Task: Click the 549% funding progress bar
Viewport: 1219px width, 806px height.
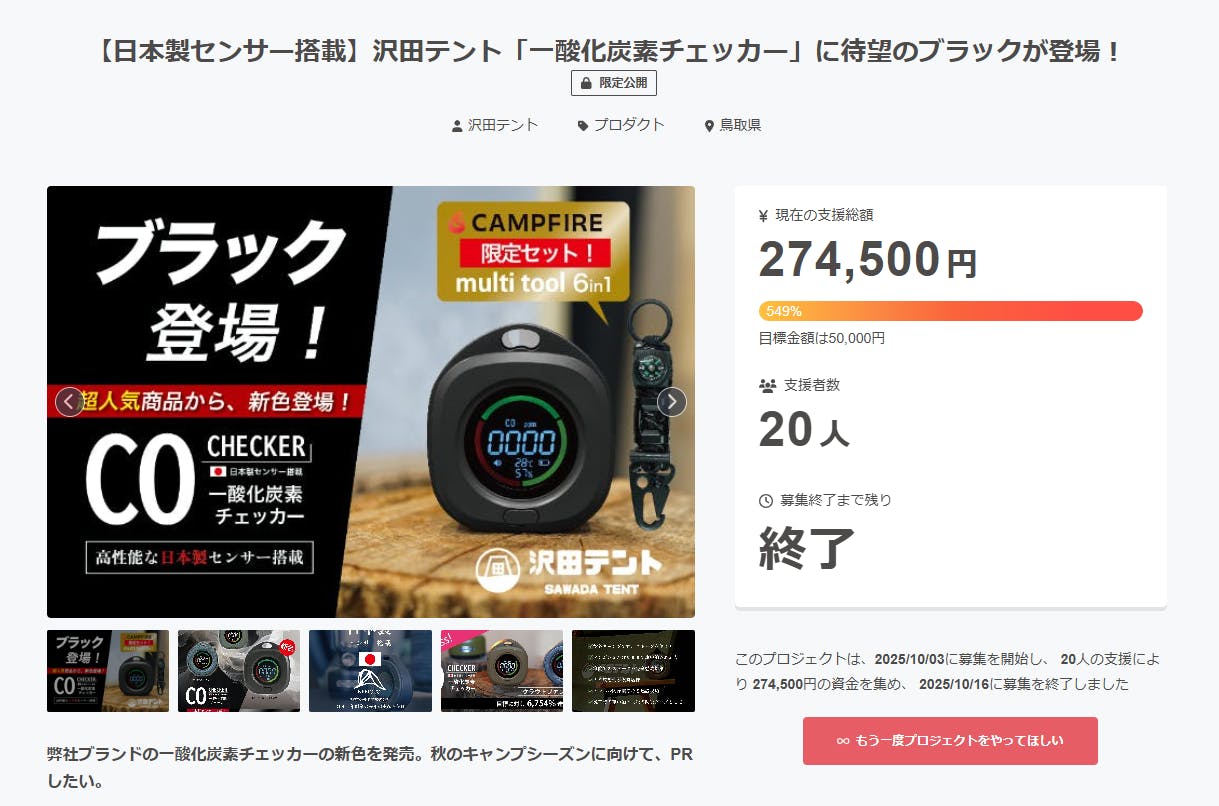Action: pyautogui.click(x=951, y=311)
